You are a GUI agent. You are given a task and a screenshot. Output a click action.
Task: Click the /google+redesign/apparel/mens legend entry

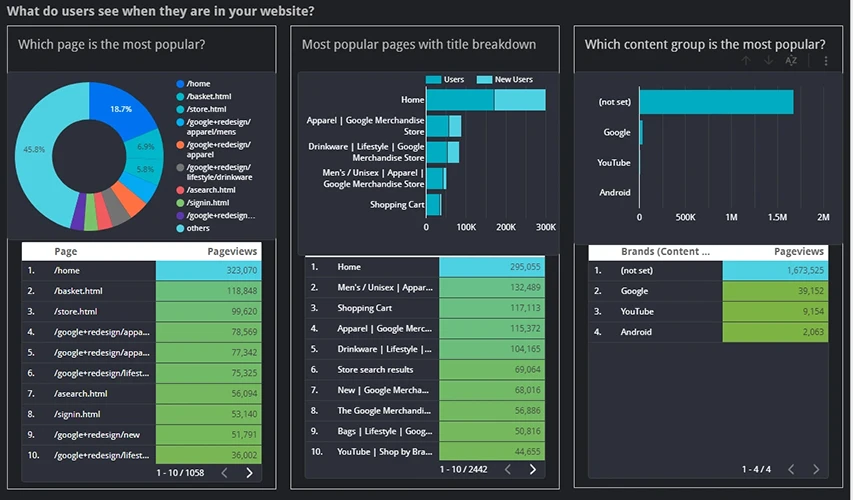213,127
